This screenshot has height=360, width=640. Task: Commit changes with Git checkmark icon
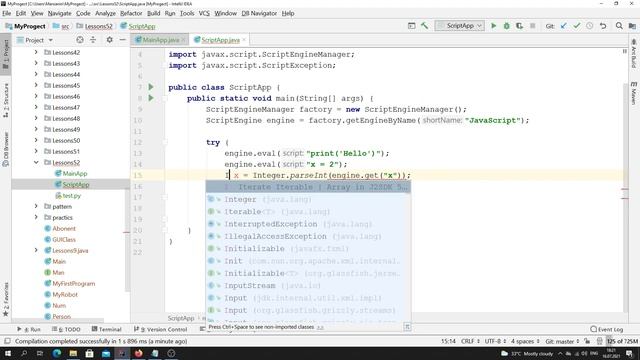(577, 26)
